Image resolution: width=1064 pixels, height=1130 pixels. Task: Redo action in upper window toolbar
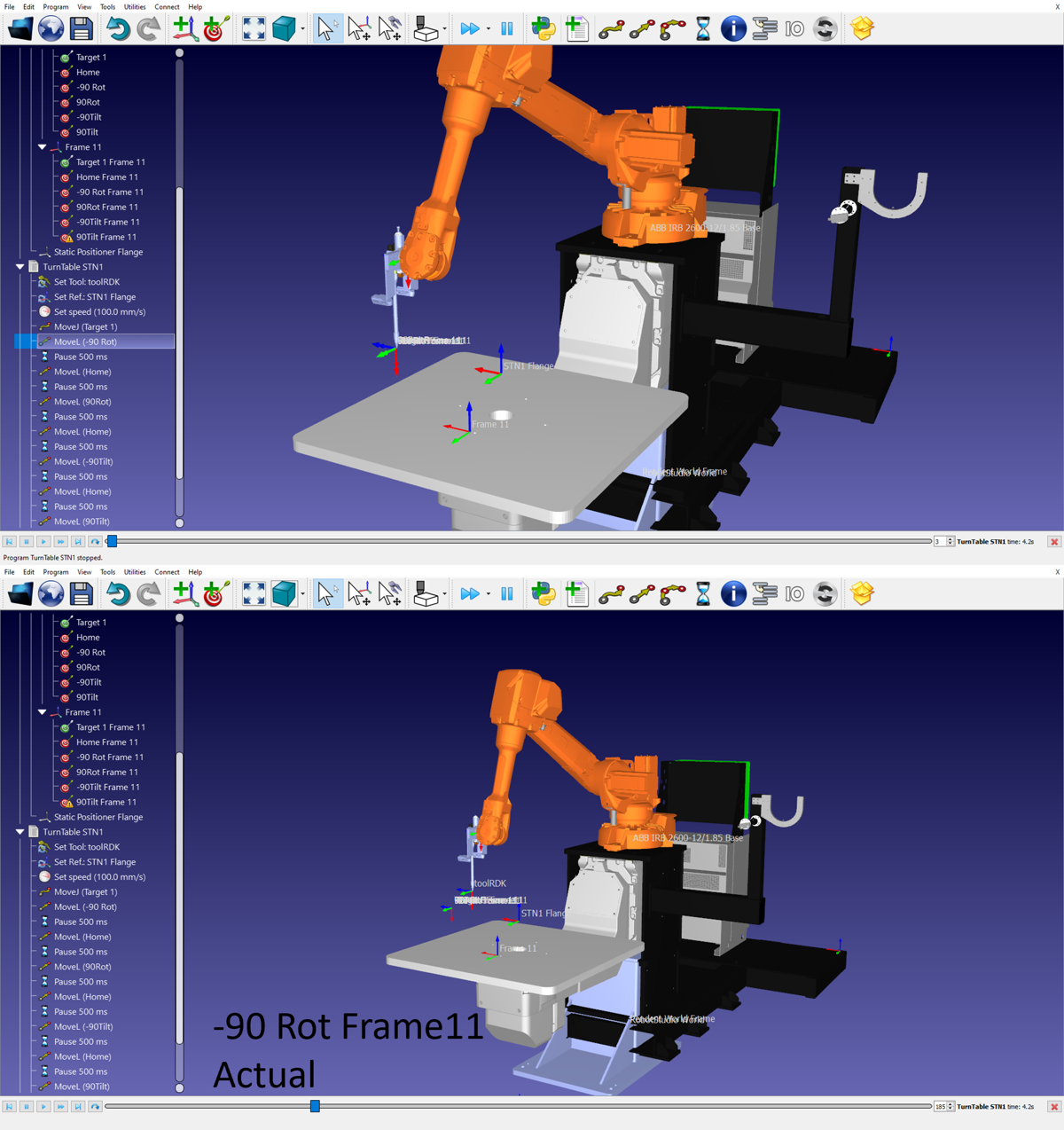click(148, 28)
